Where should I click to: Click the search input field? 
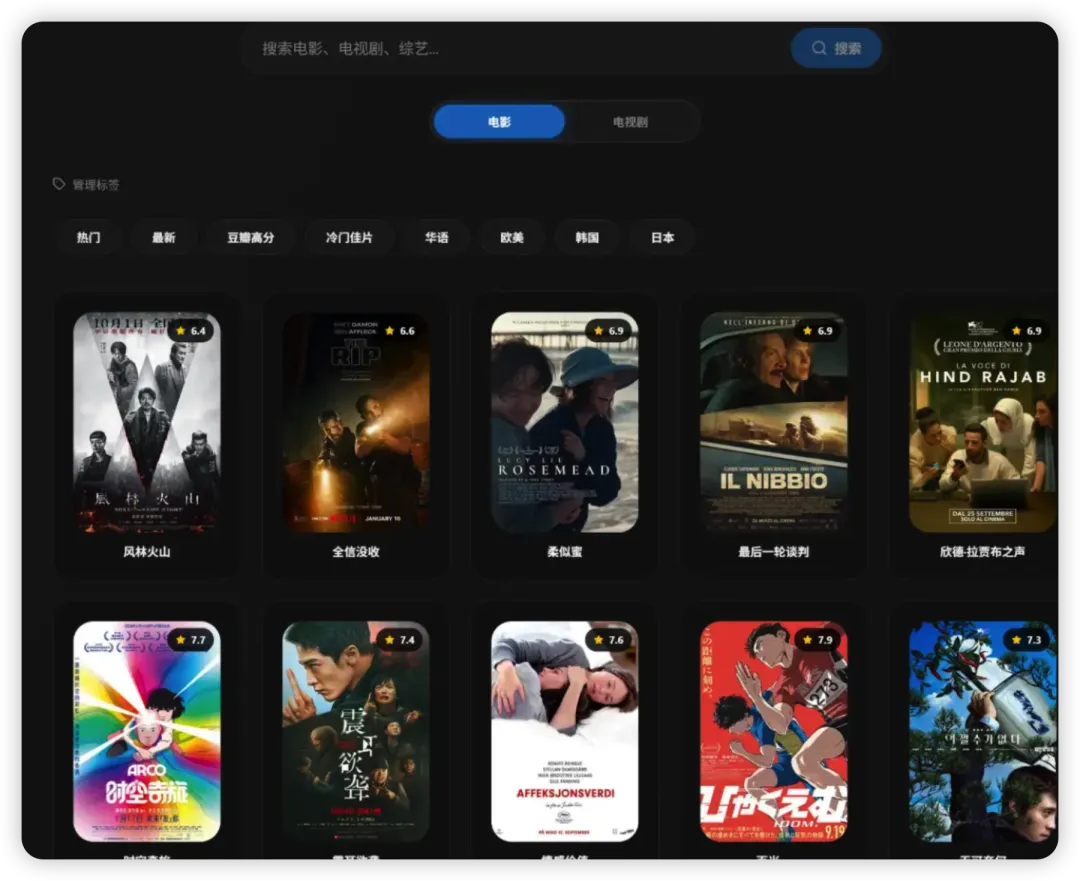(x=517, y=48)
